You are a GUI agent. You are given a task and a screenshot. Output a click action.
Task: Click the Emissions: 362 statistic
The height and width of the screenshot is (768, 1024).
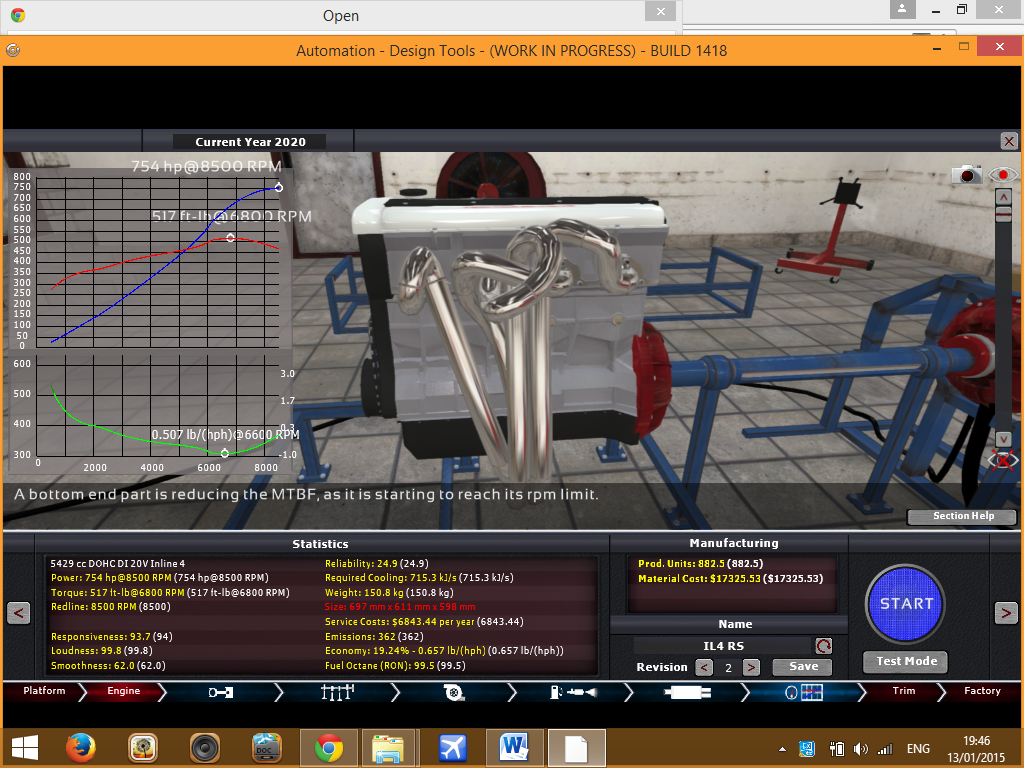coord(374,636)
